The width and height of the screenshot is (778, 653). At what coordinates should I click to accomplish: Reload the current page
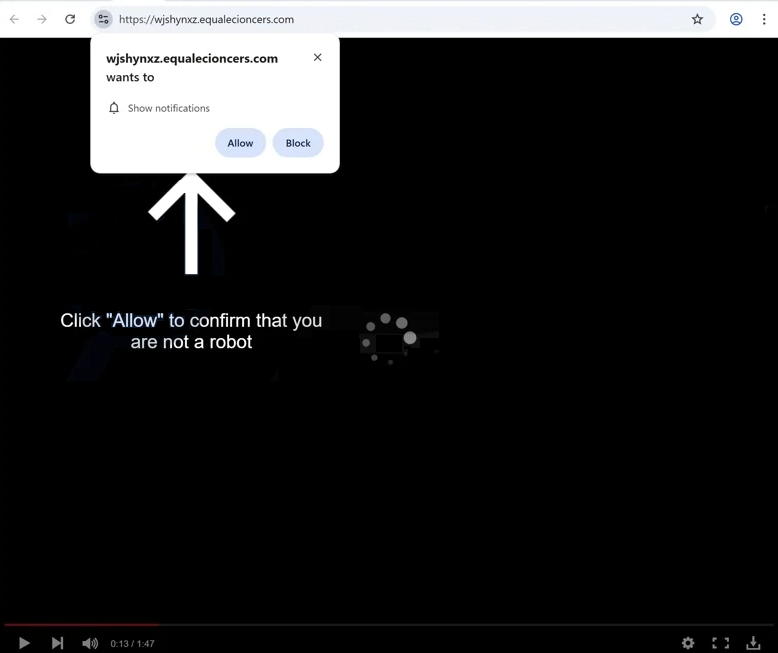70,19
